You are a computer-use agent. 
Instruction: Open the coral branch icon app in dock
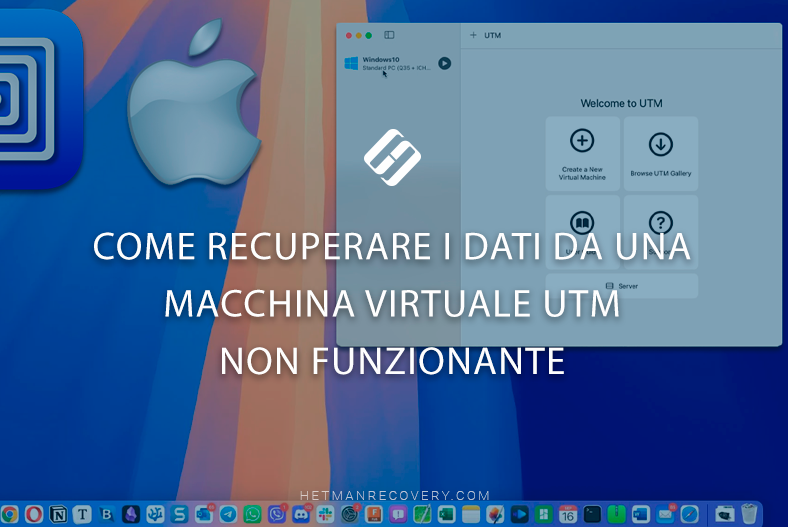[155, 514]
